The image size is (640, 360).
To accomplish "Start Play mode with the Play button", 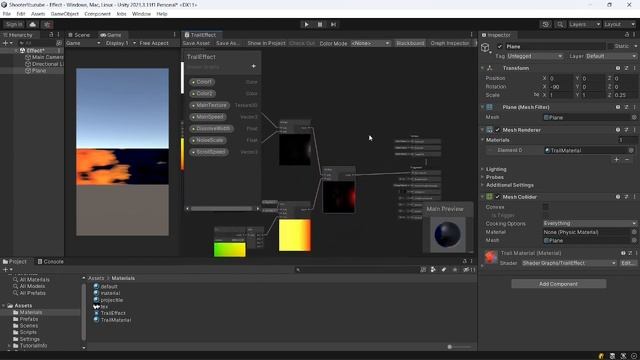I will pos(307,24).
